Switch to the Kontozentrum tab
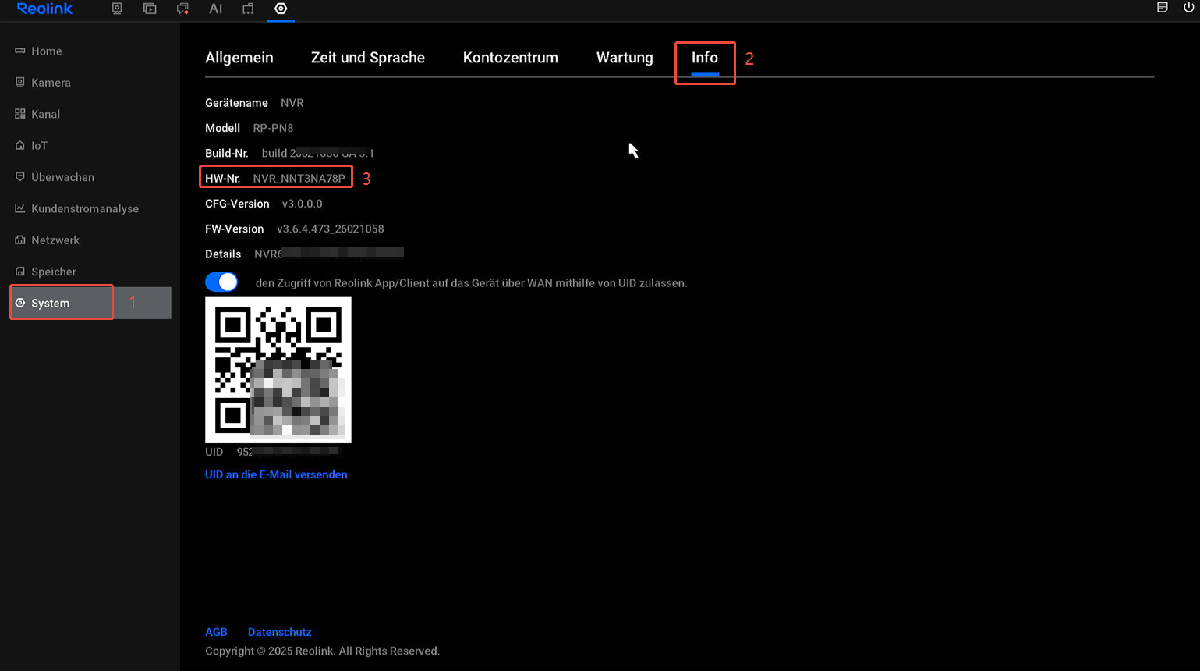The height and width of the screenshot is (671, 1200). tap(510, 58)
